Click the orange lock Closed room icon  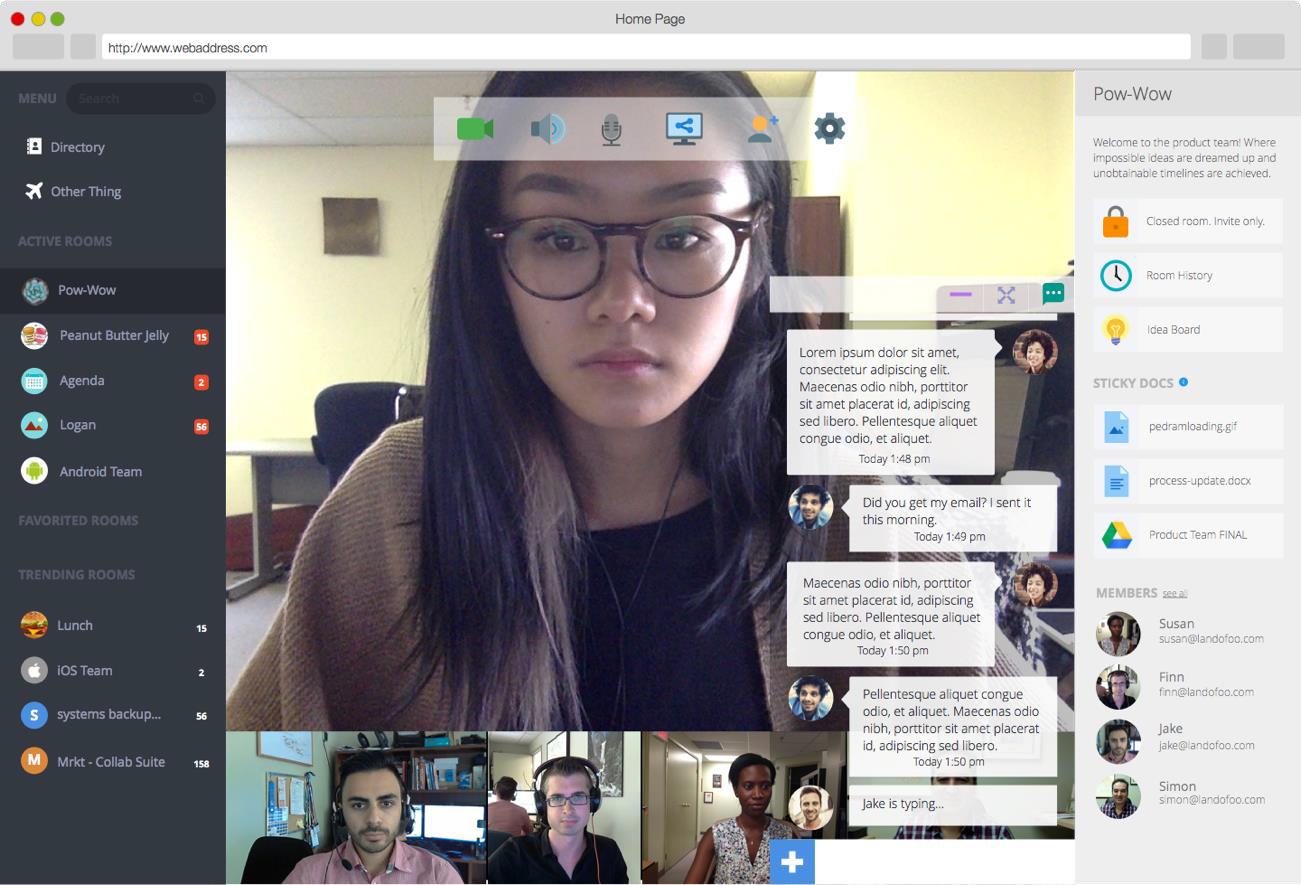pyautogui.click(x=1115, y=221)
